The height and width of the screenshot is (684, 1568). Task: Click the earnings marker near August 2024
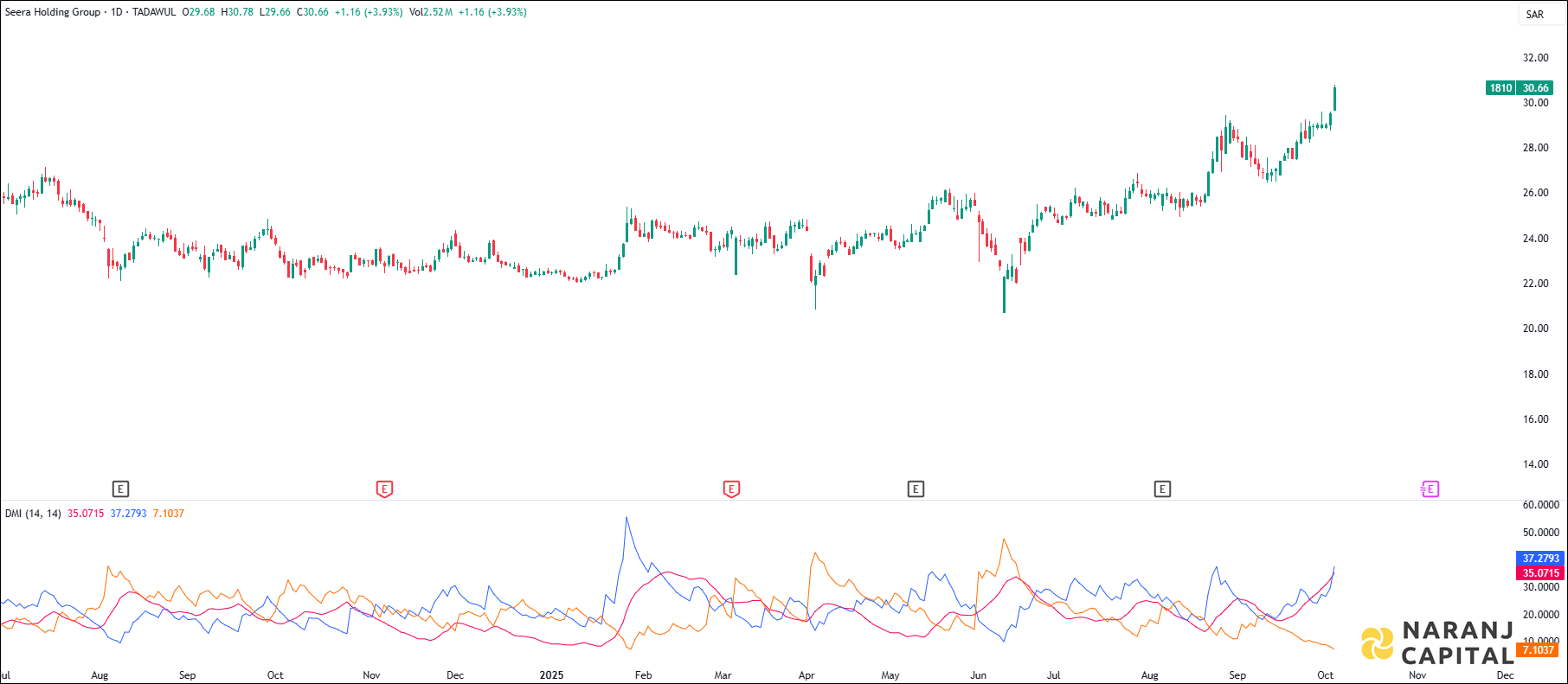pos(120,489)
